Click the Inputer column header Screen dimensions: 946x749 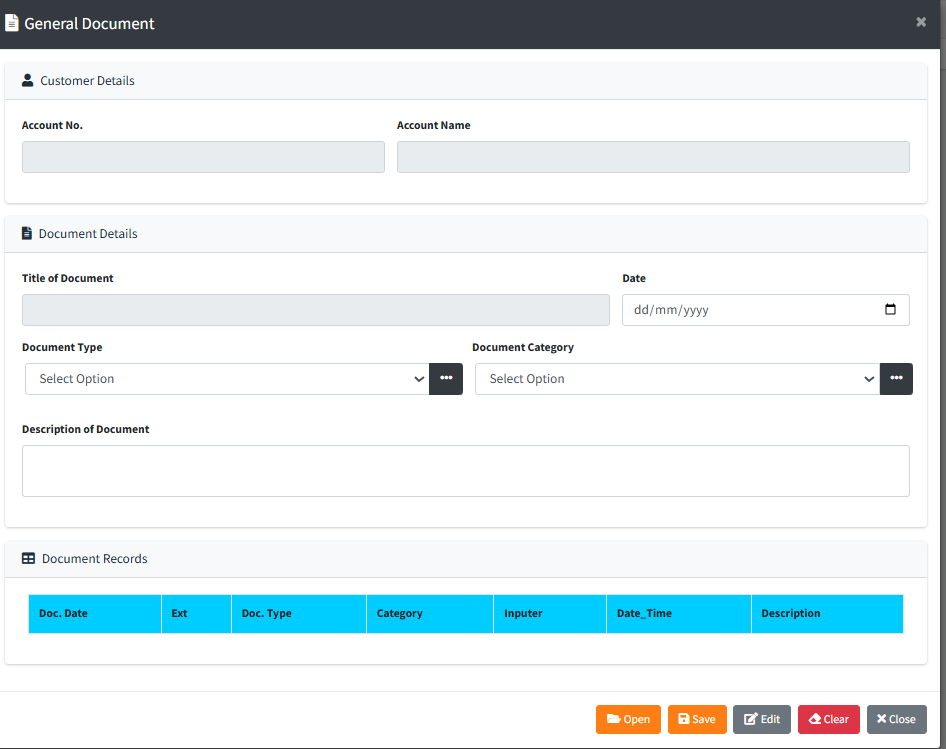[524, 613]
